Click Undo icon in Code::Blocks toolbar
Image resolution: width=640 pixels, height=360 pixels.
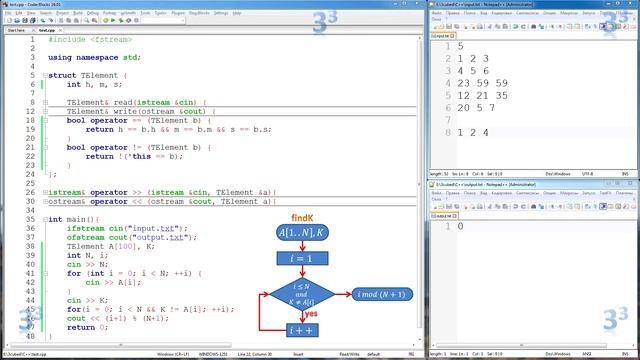43,20
